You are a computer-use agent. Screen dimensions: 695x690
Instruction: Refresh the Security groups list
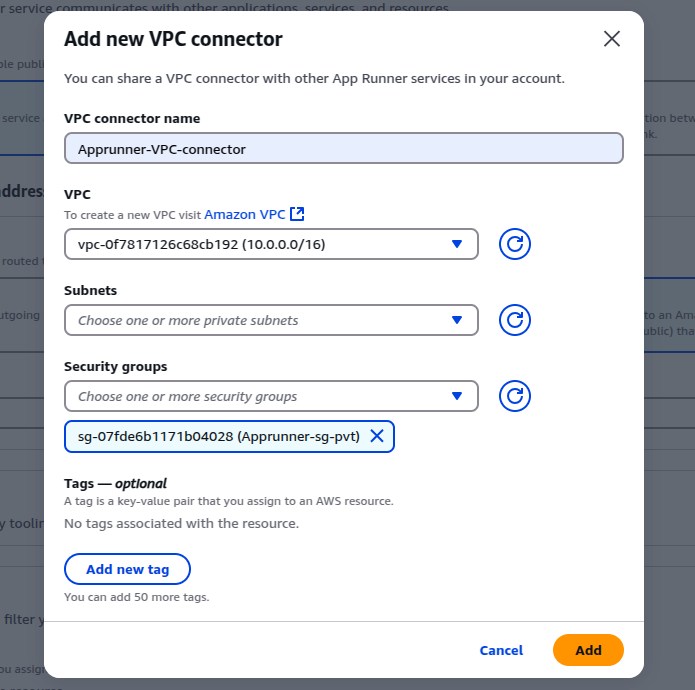[x=515, y=396]
